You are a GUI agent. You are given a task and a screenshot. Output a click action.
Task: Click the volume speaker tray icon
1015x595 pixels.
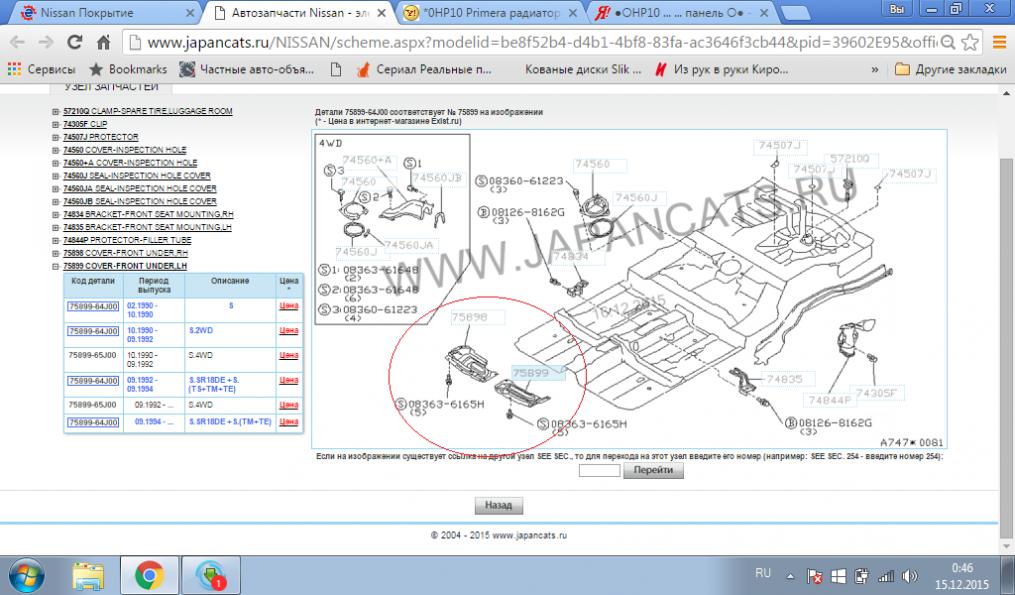[x=909, y=576]
